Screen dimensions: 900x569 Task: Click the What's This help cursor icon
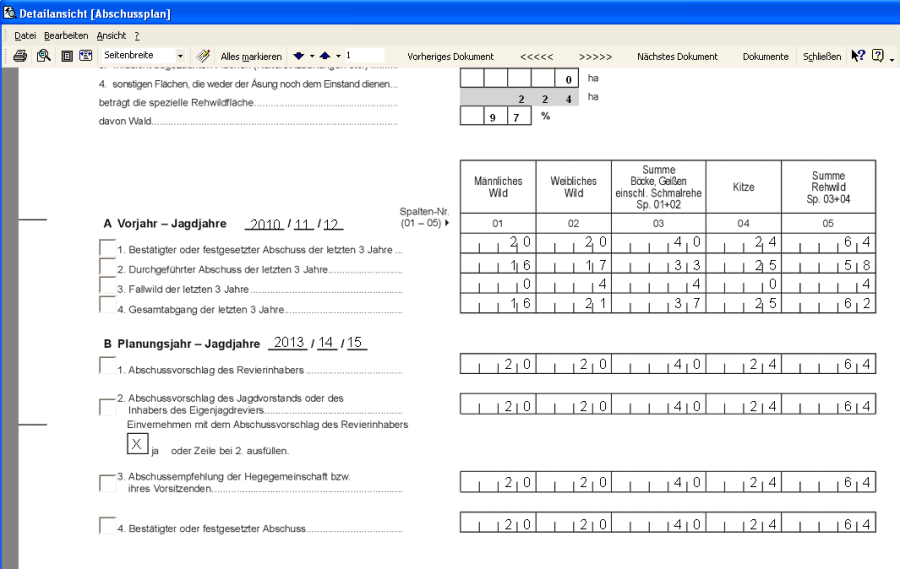click(857, 56)
